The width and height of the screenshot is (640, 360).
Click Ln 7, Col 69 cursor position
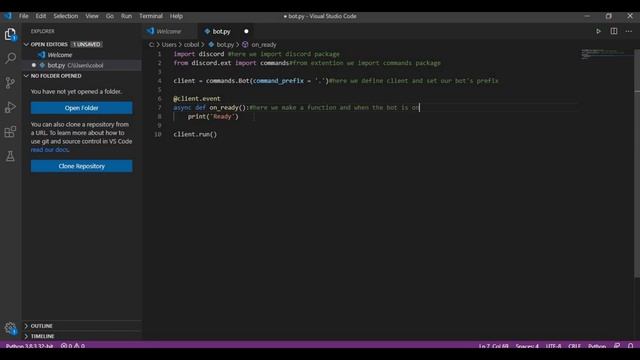pyautogui.click(x=493, y=346)
